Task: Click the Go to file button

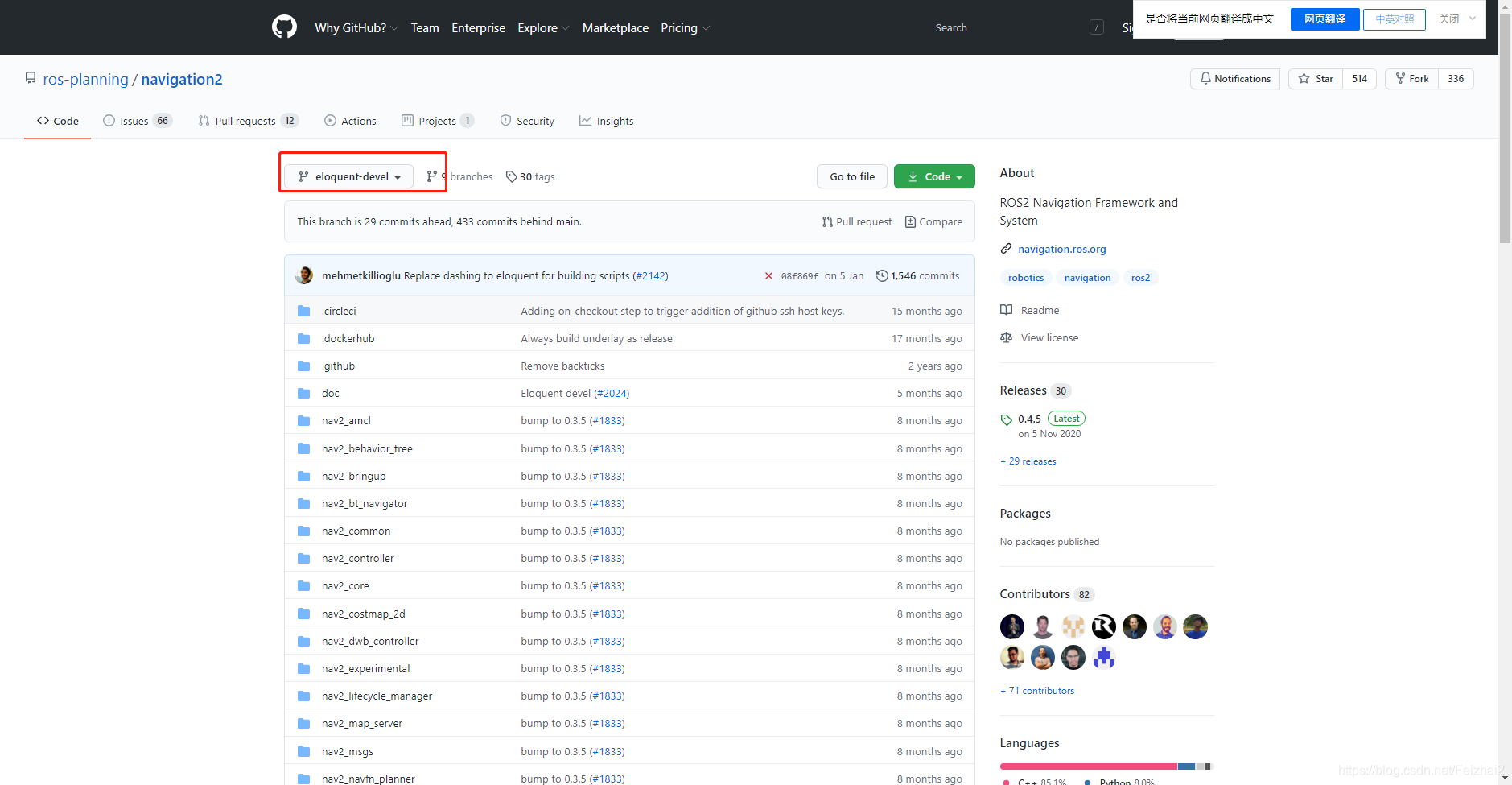Action: 852,176
